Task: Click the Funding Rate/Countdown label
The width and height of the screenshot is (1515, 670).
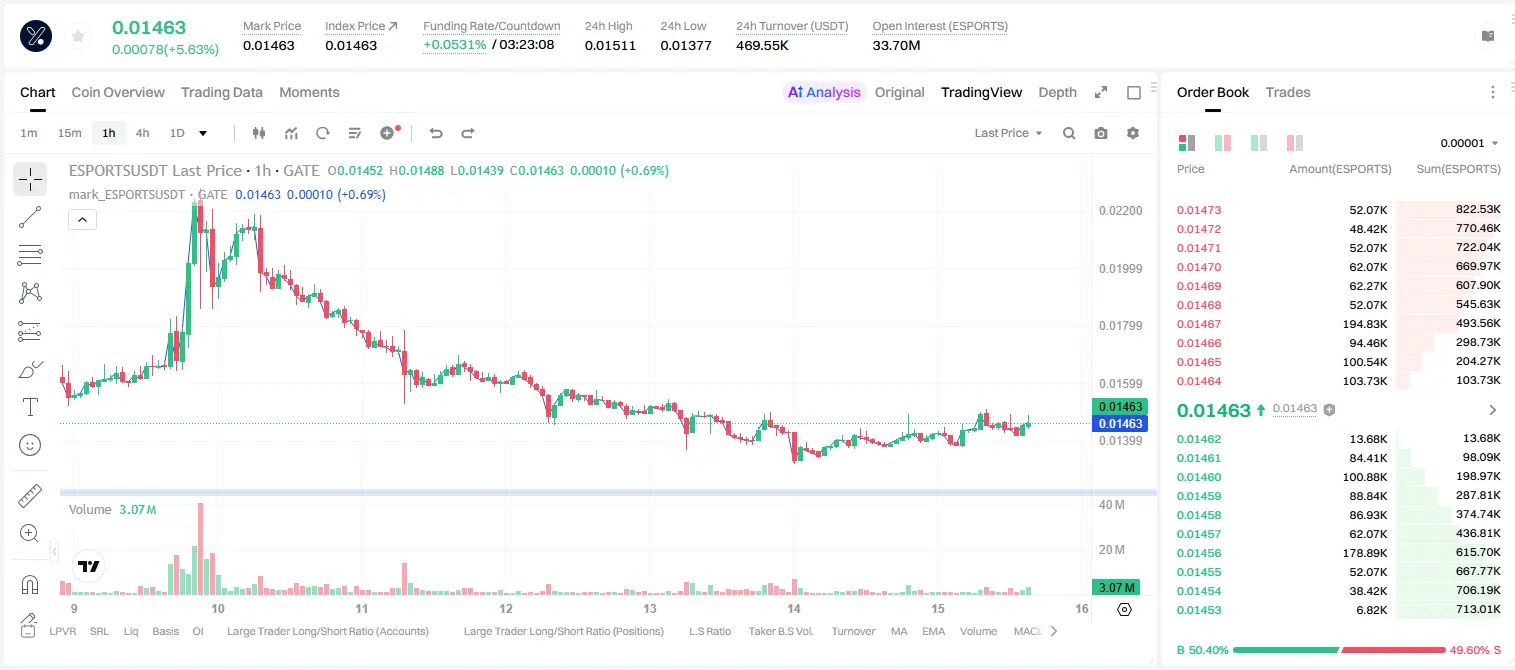Action: [x=492, y=26]
